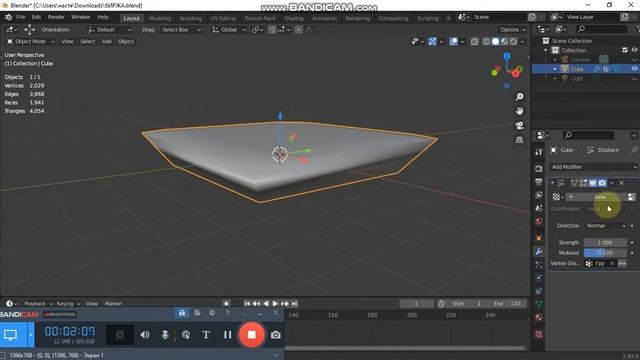640x360 pixels.
Task: Open the Physics properties tab icon
Action: (x=539, y=278)
